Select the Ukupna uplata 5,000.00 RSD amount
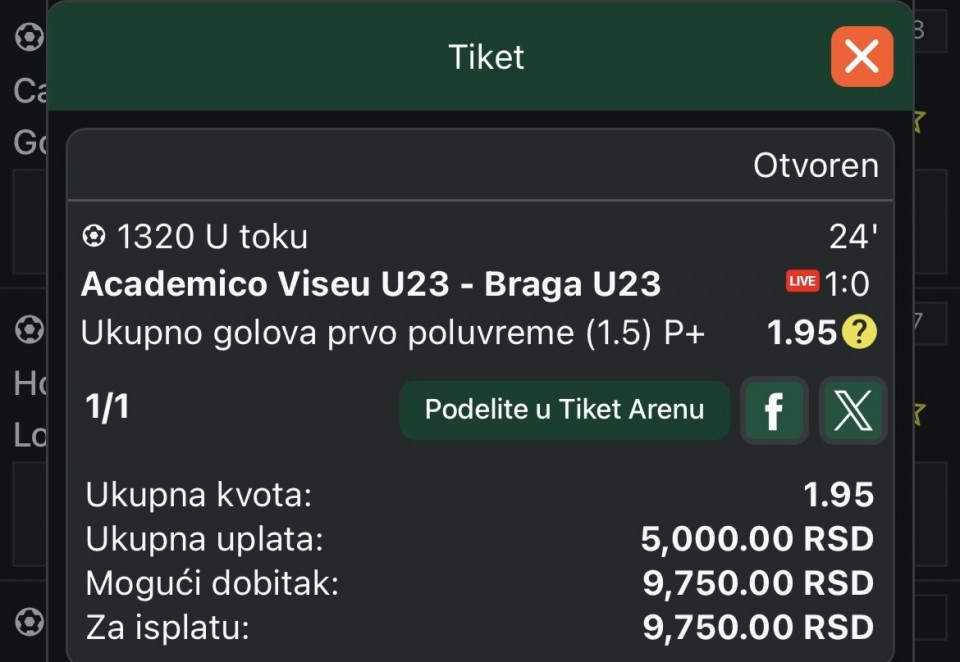 coord(757,539)
